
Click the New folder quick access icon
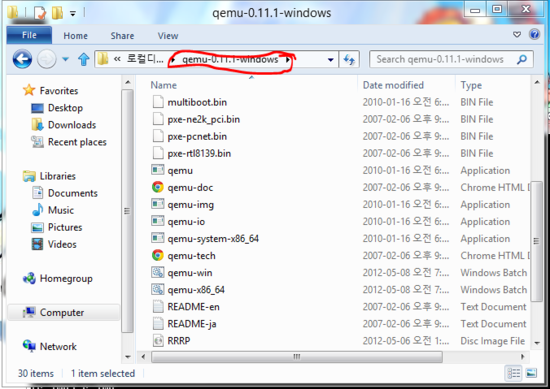(x=57, y=13)
